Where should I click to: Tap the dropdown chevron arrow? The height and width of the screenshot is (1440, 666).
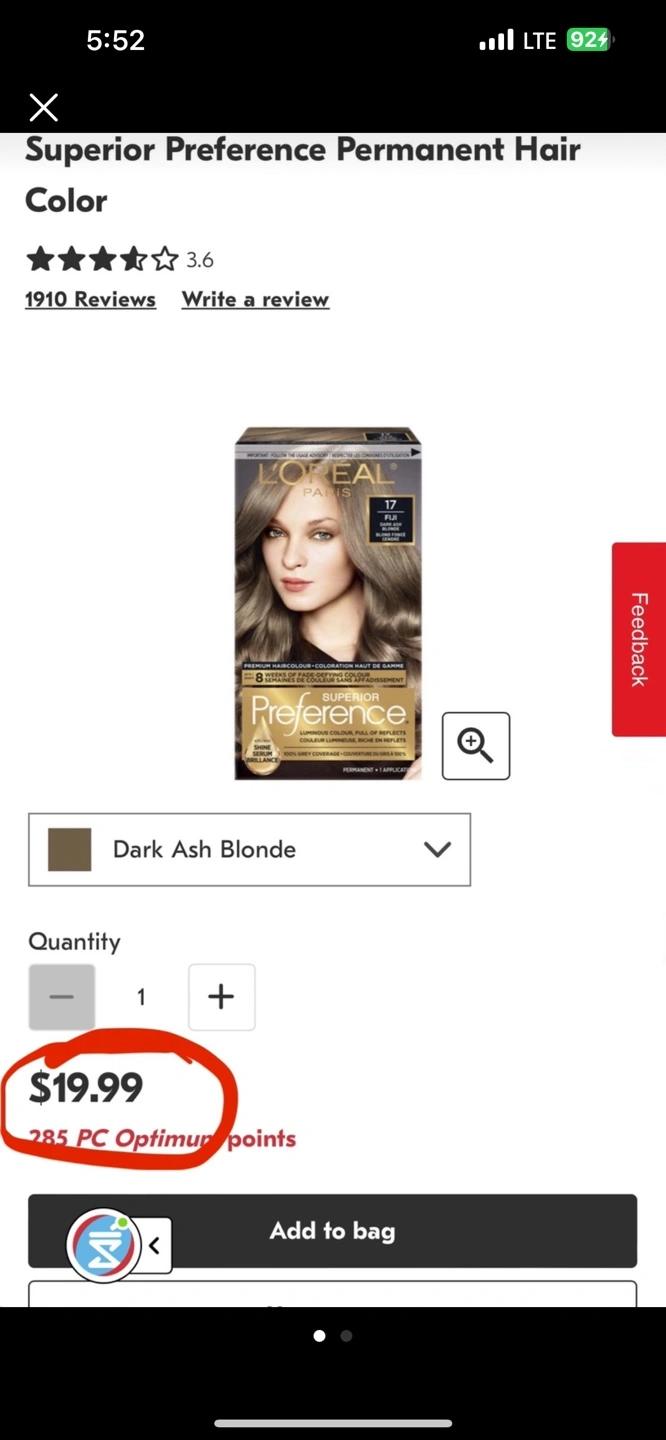(x=437, y=849)
